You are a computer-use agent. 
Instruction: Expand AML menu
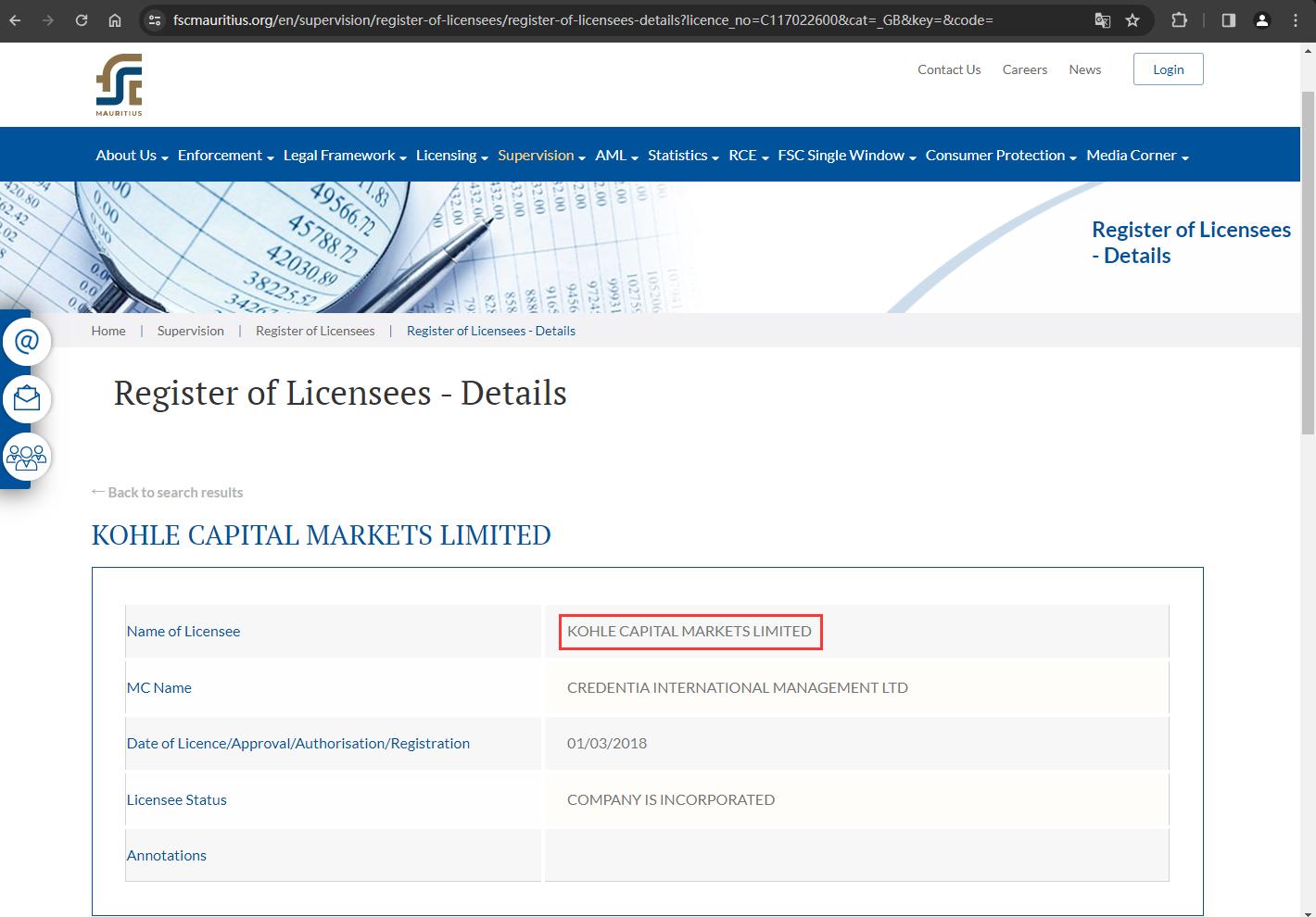(x=616, y=156)
